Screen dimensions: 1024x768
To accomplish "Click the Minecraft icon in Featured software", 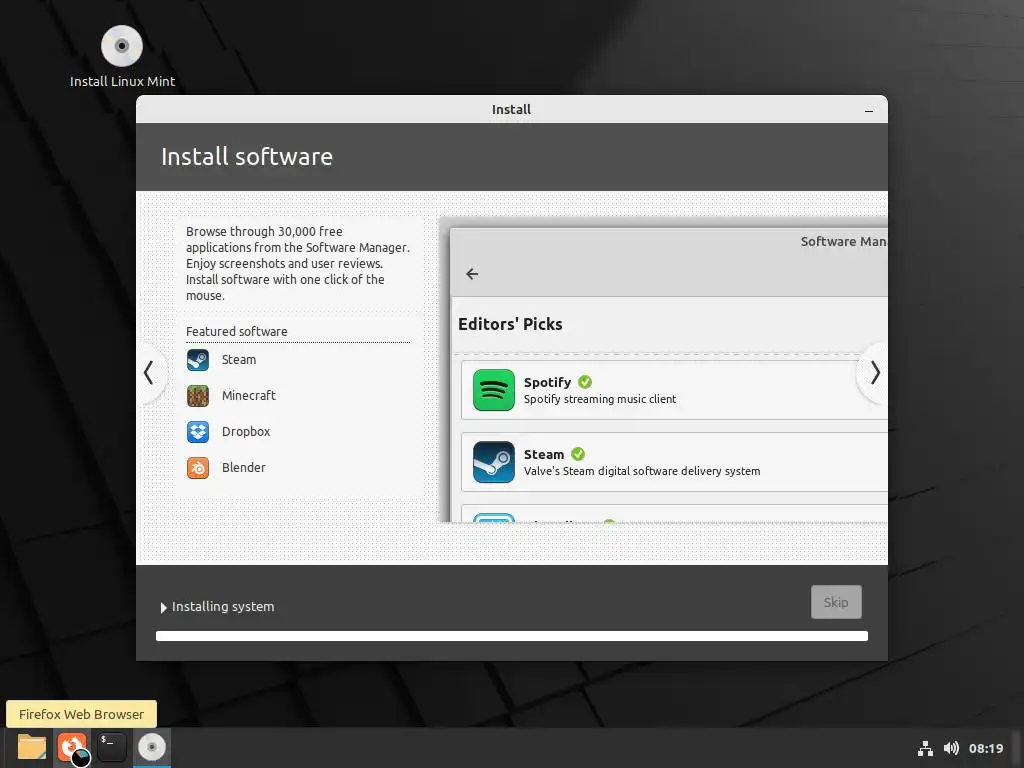I will coord(198,396).
